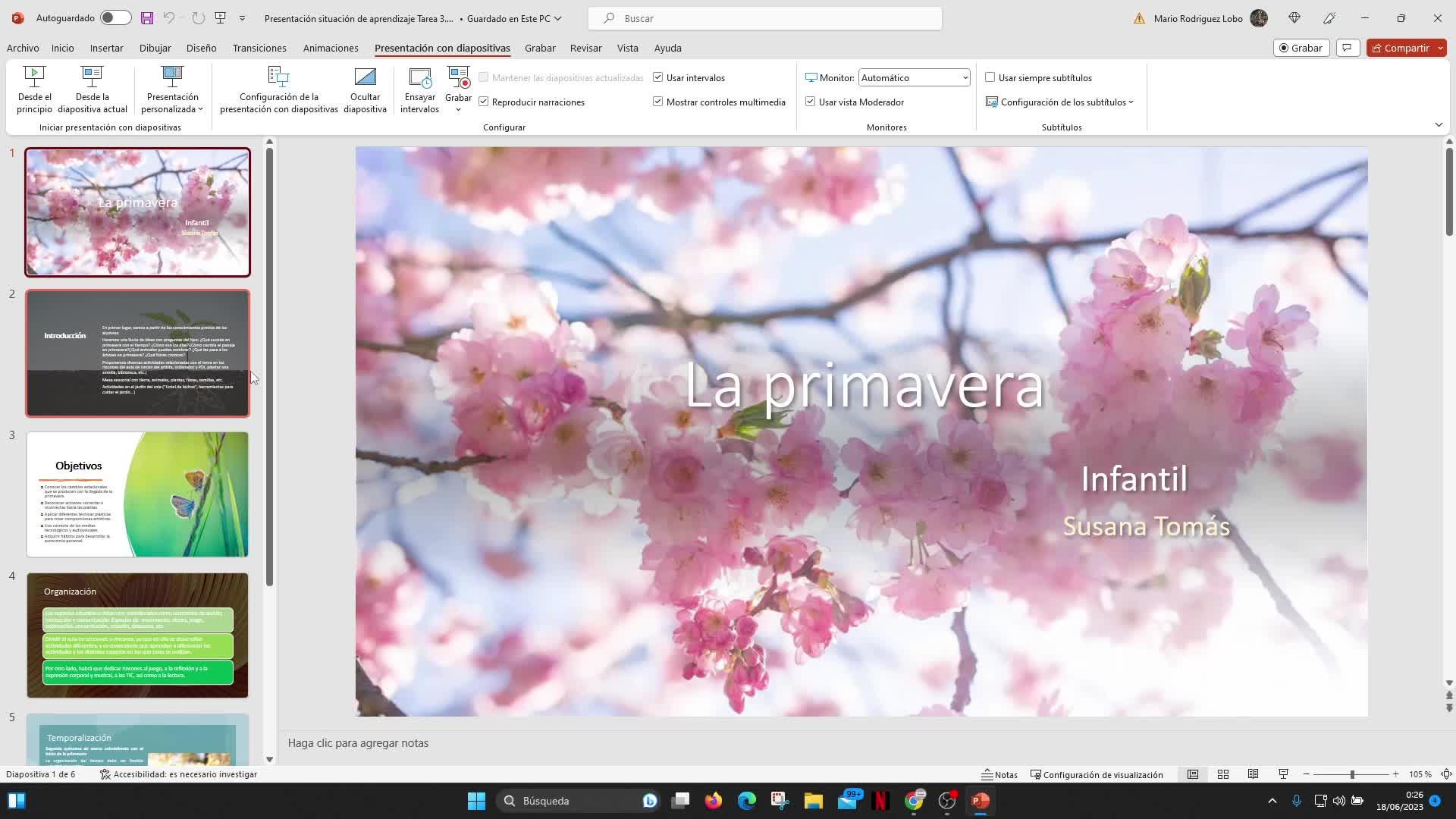Click Desde la diapositiva actual icon
The image size is (1456, 819).
(92, 76)
